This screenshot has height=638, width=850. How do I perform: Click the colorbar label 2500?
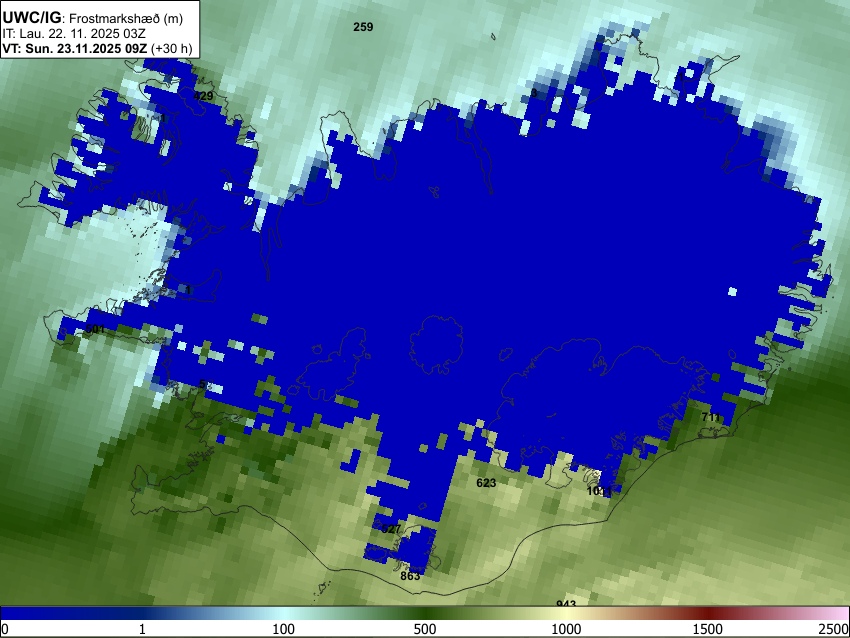coord(834,629)
